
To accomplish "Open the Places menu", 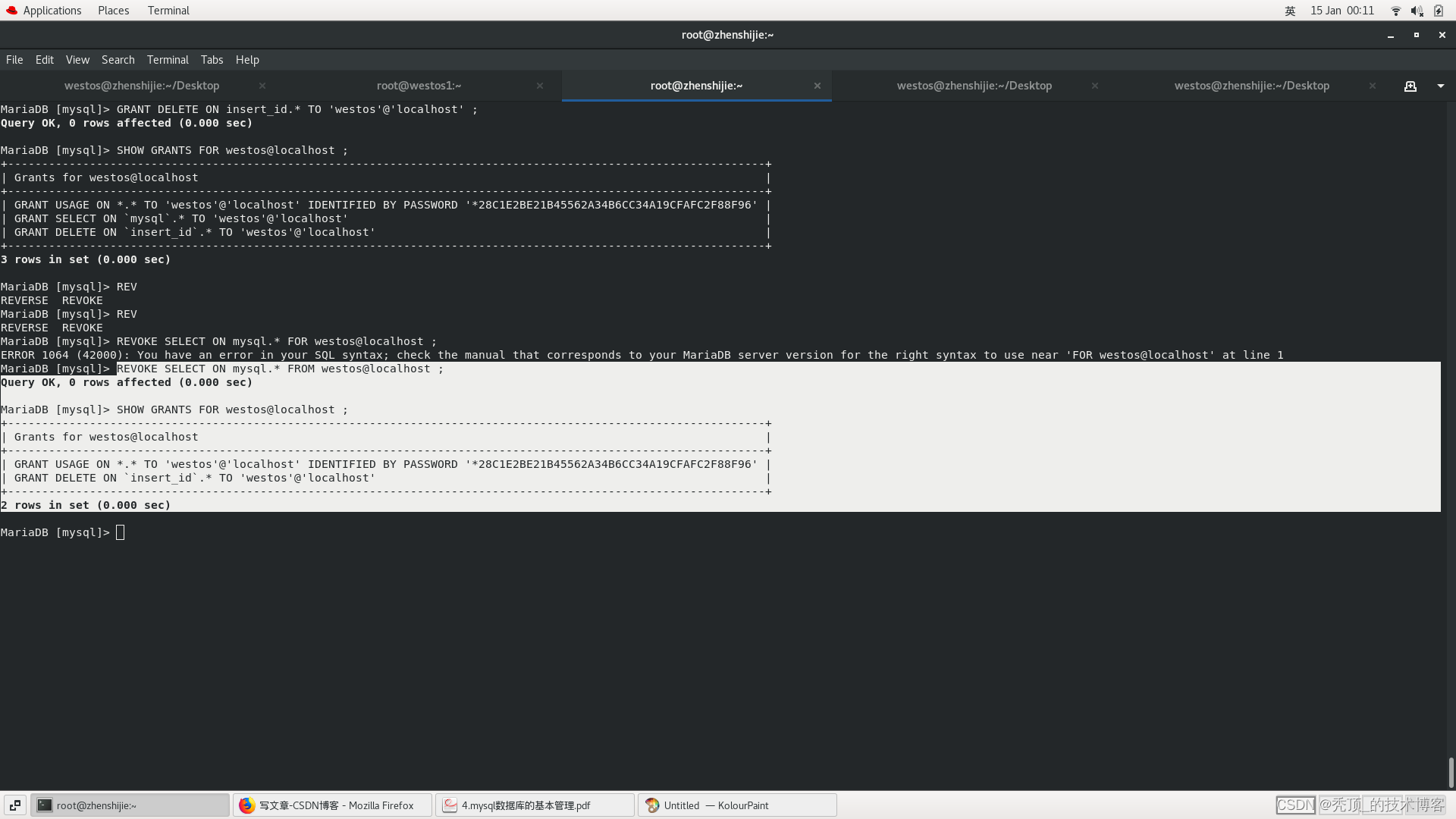I will [x=113, y=11].
